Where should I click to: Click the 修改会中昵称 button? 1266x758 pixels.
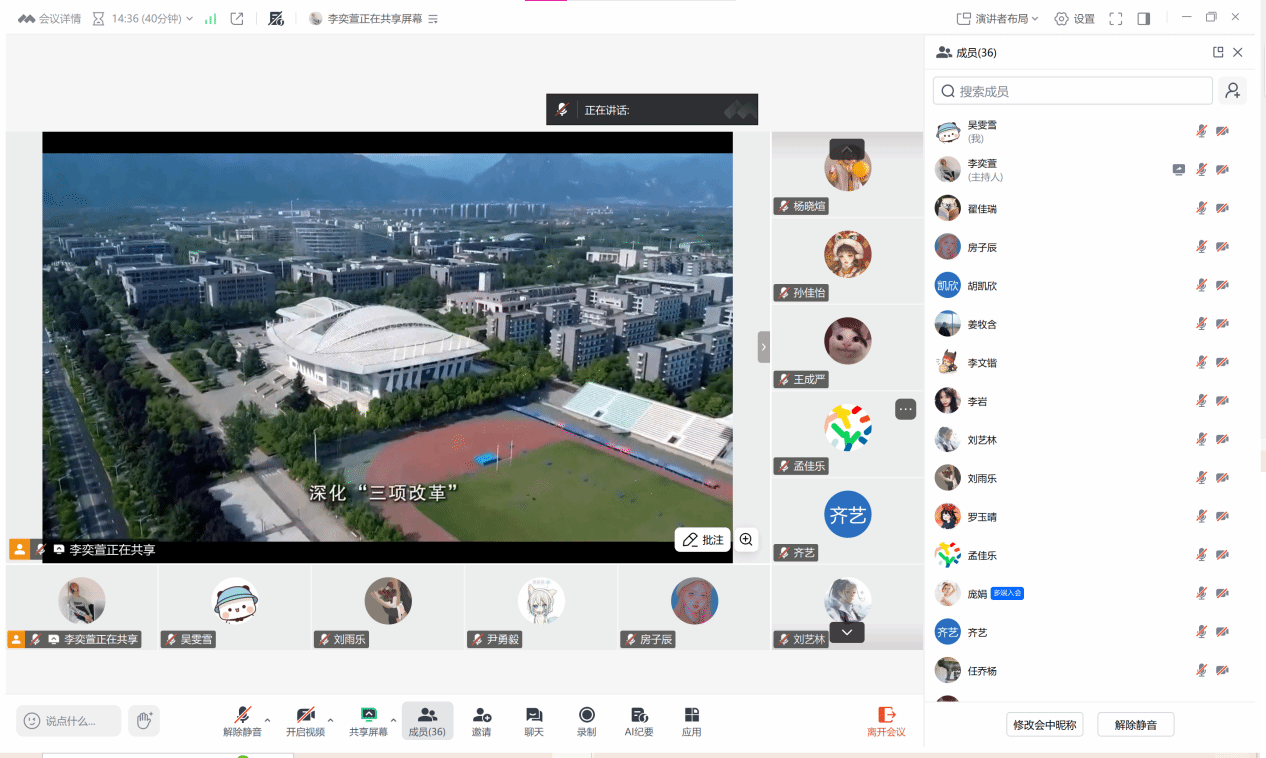(x=1044, y=725)
